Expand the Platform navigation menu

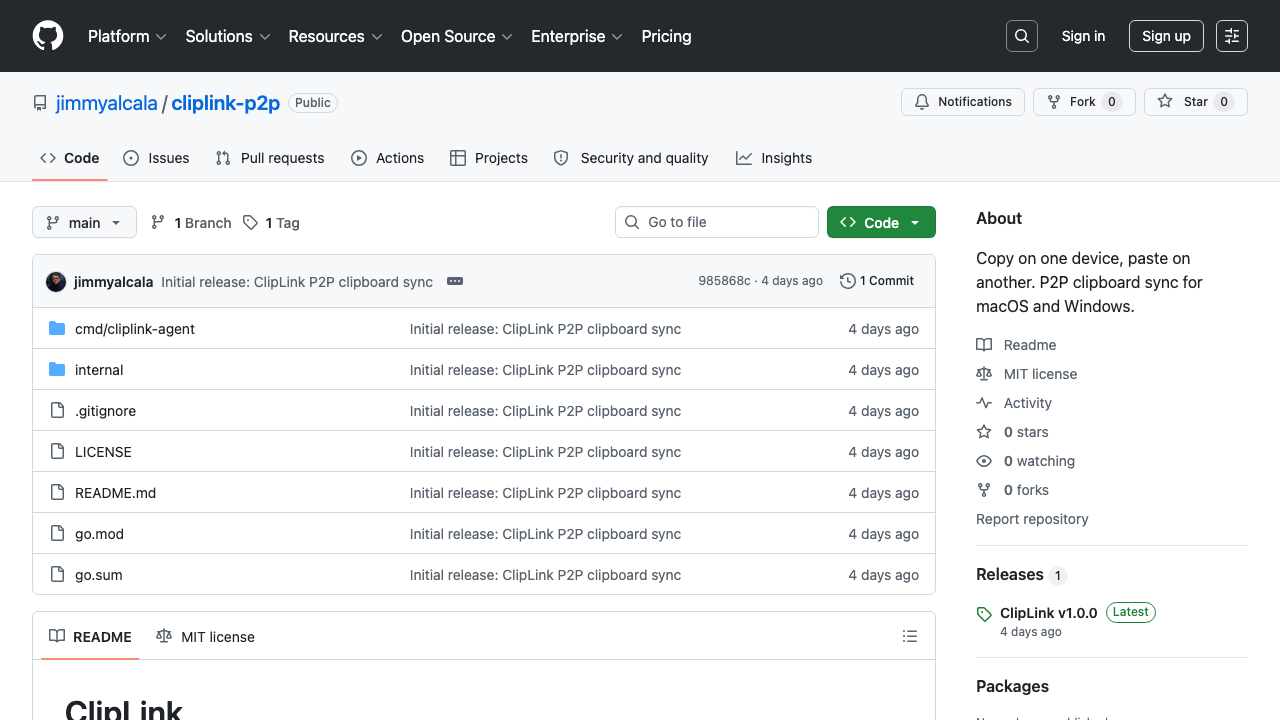click(128, 36)
